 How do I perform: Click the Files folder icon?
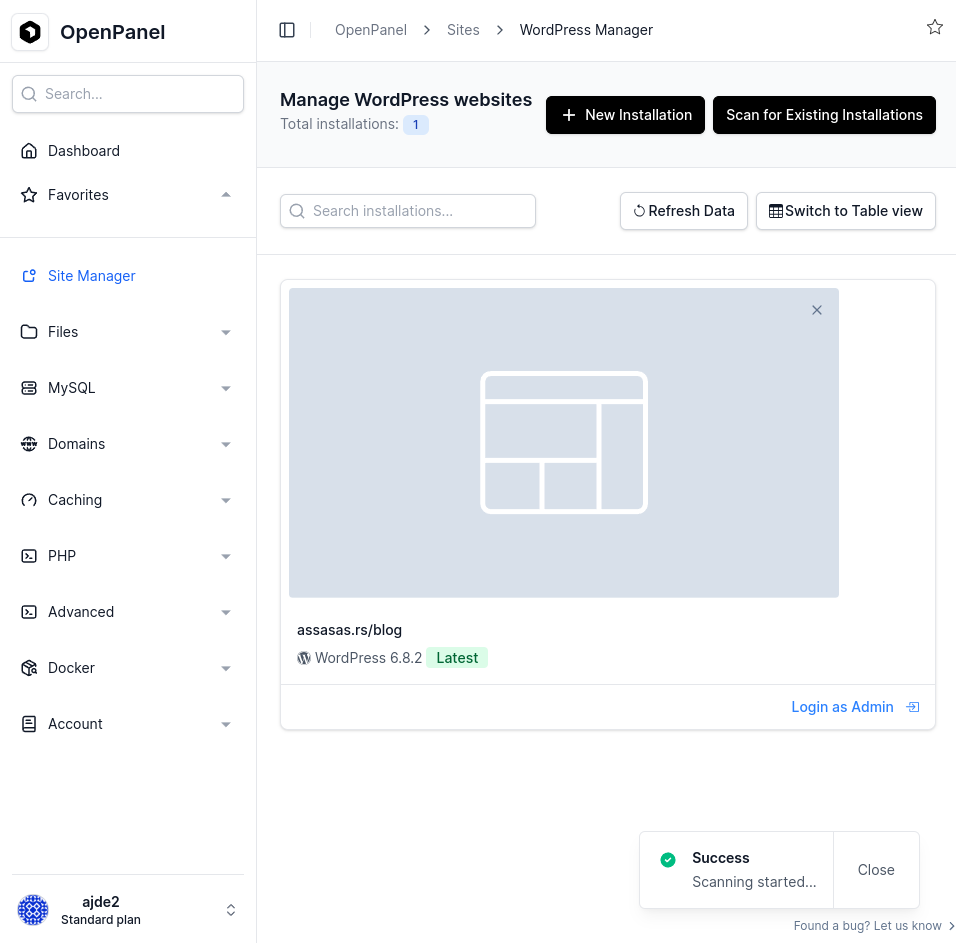(29, 332)
